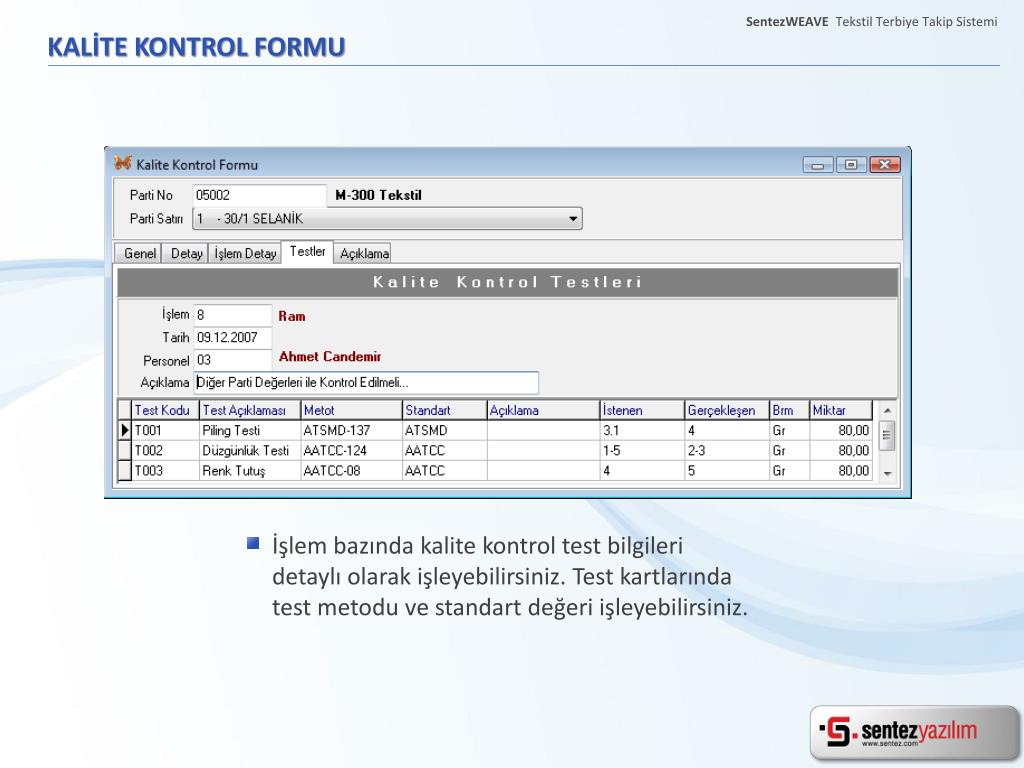Click the İstenen value 1-5 cell

pos(642,451)
